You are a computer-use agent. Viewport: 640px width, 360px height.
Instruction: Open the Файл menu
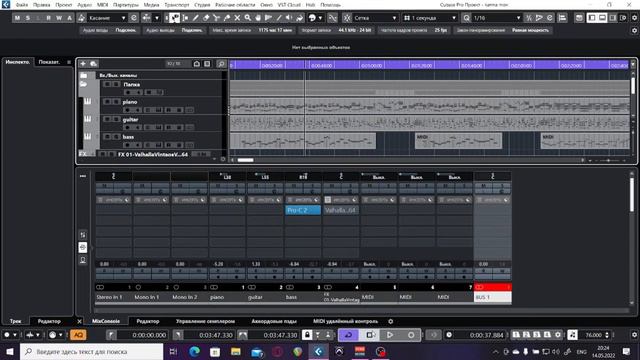[22, 5]
